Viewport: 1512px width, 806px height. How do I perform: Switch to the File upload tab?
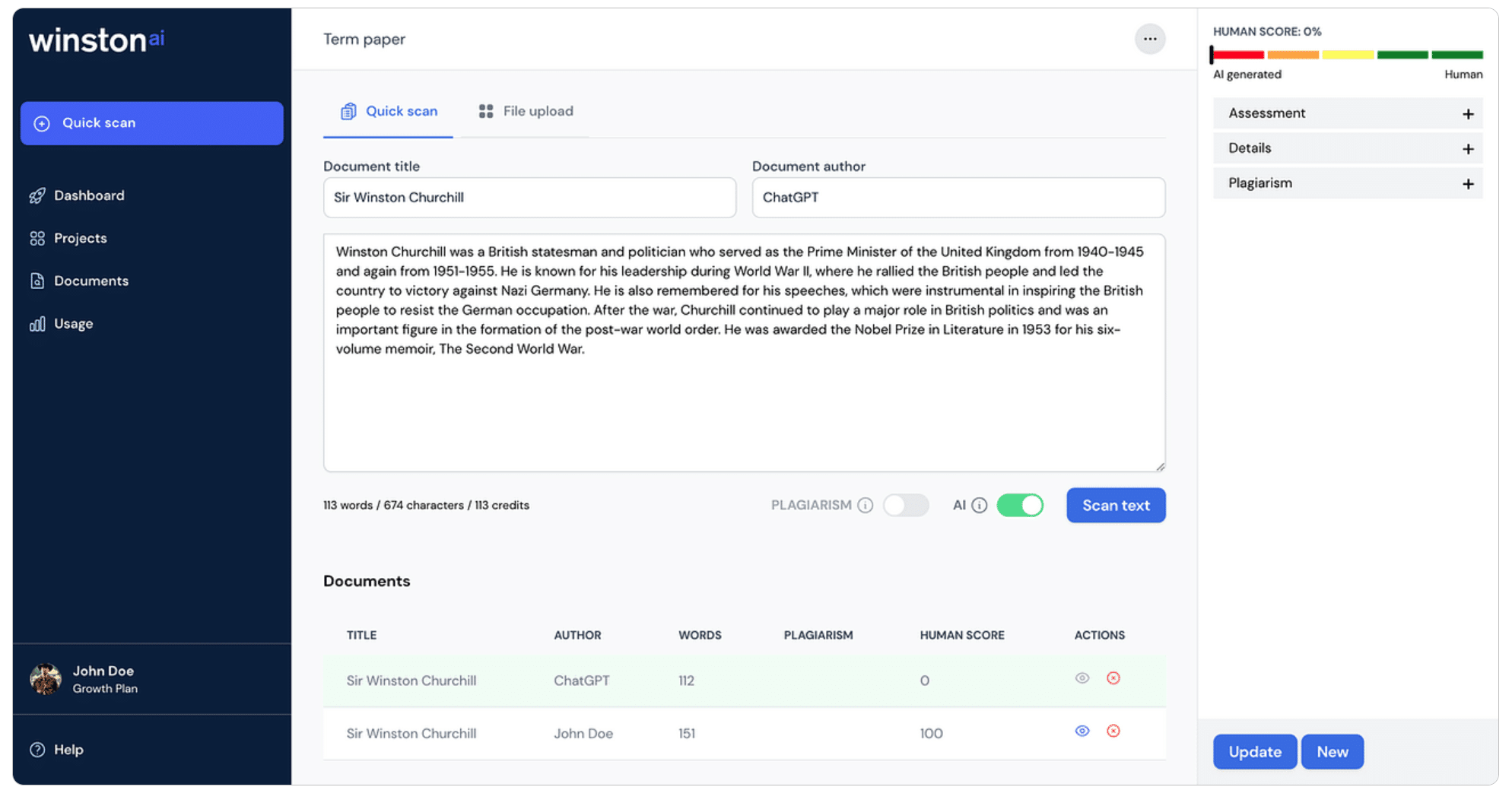point(526,111)
